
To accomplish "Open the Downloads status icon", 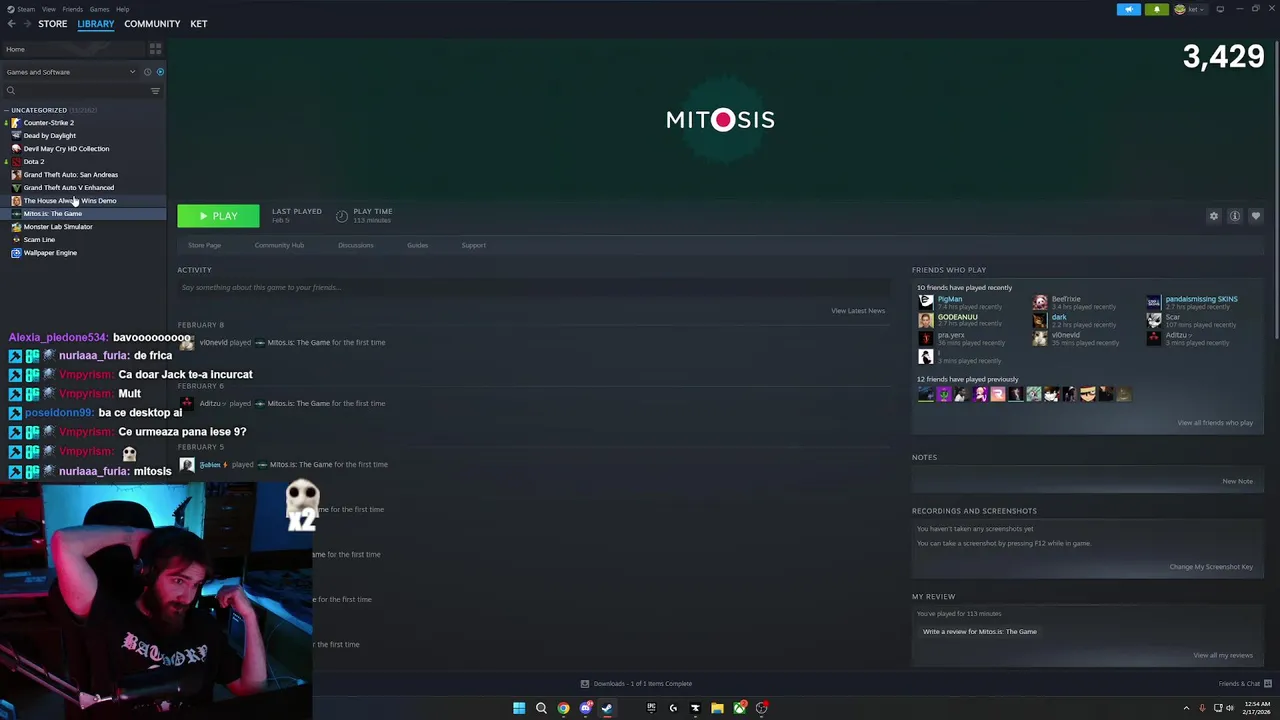I will pos(585,684).
